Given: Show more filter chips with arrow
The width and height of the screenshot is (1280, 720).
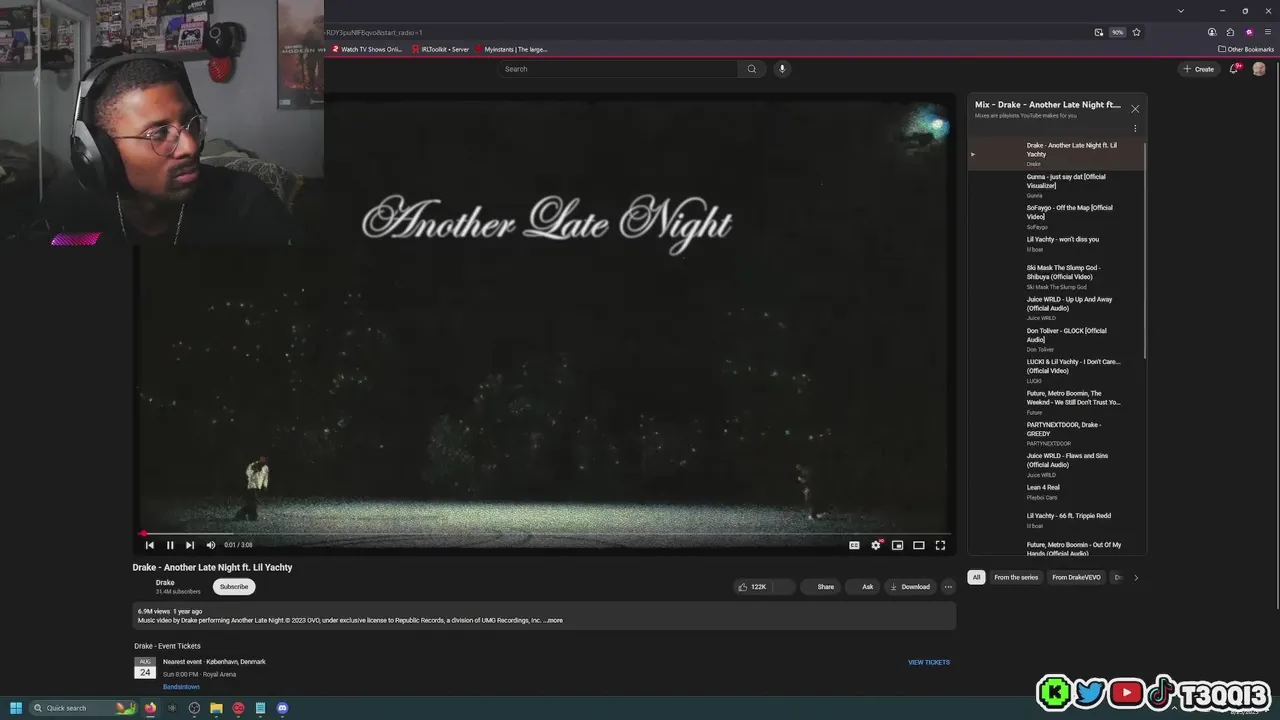Looking at the screenshot, I should pos(1136,577).
